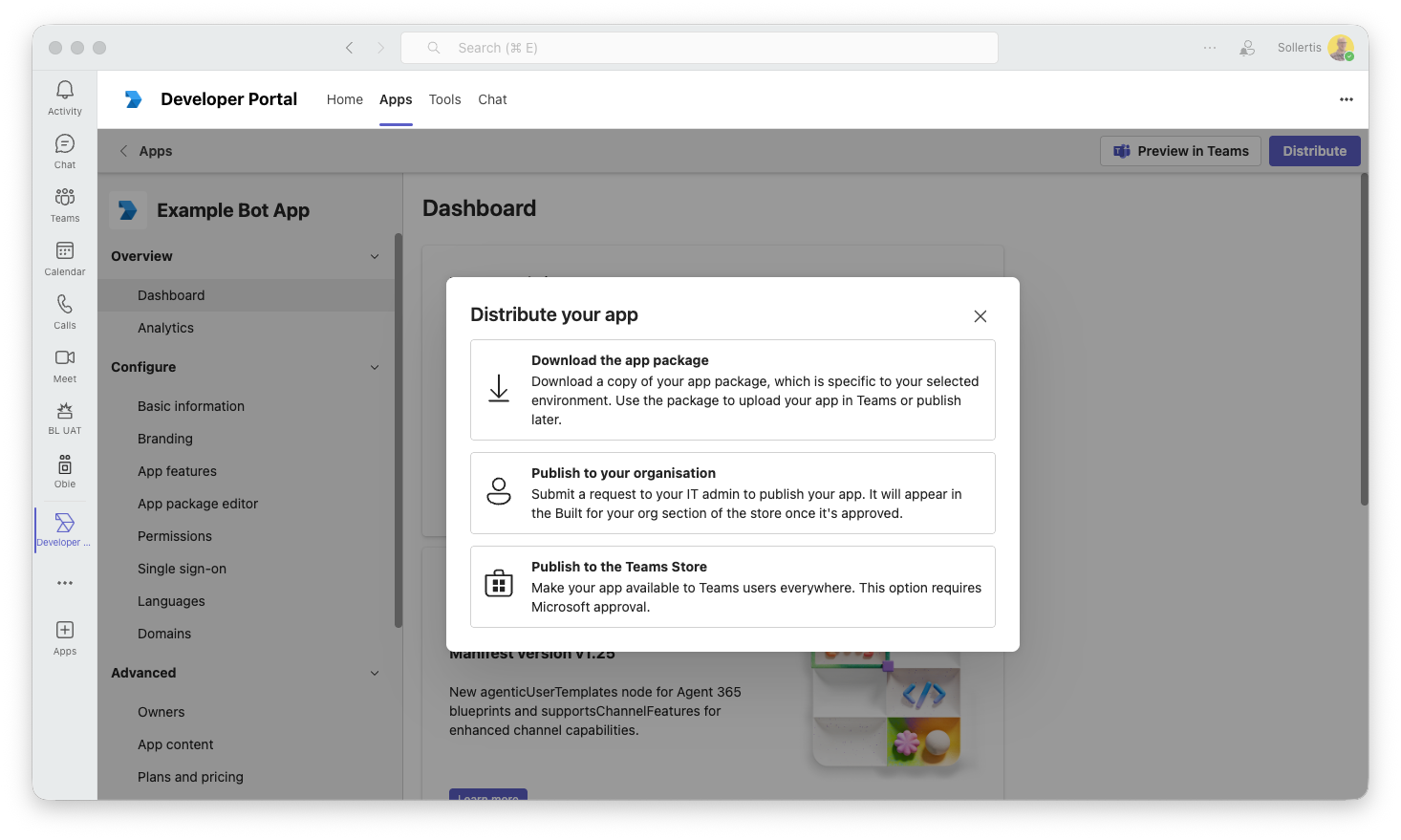
Task: Select Dashboard in the sidebar
Action: (247, 295)
